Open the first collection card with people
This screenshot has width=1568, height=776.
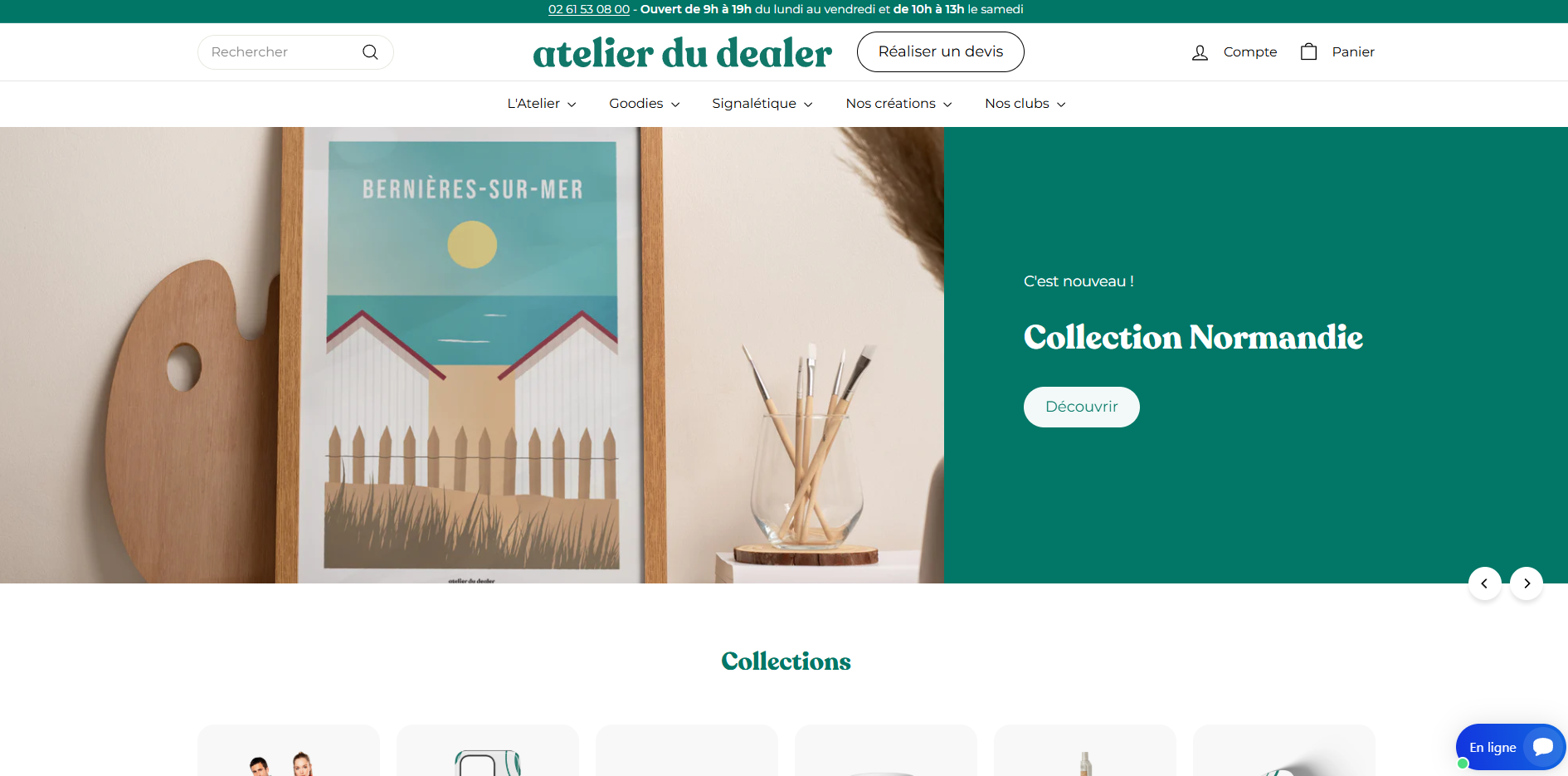(289, 751)
